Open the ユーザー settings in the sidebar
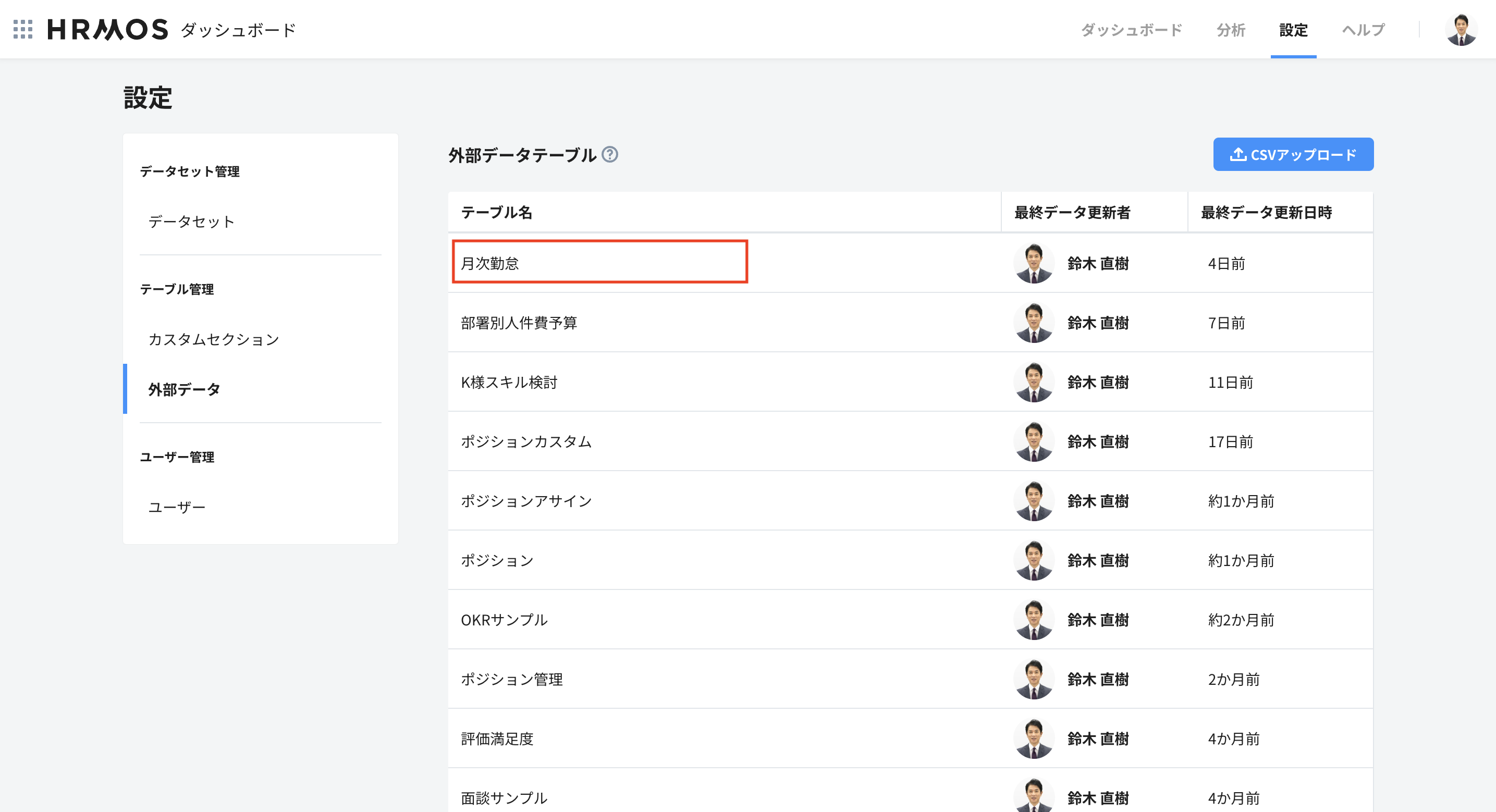1496x812 pixels. tap(177, 507)
